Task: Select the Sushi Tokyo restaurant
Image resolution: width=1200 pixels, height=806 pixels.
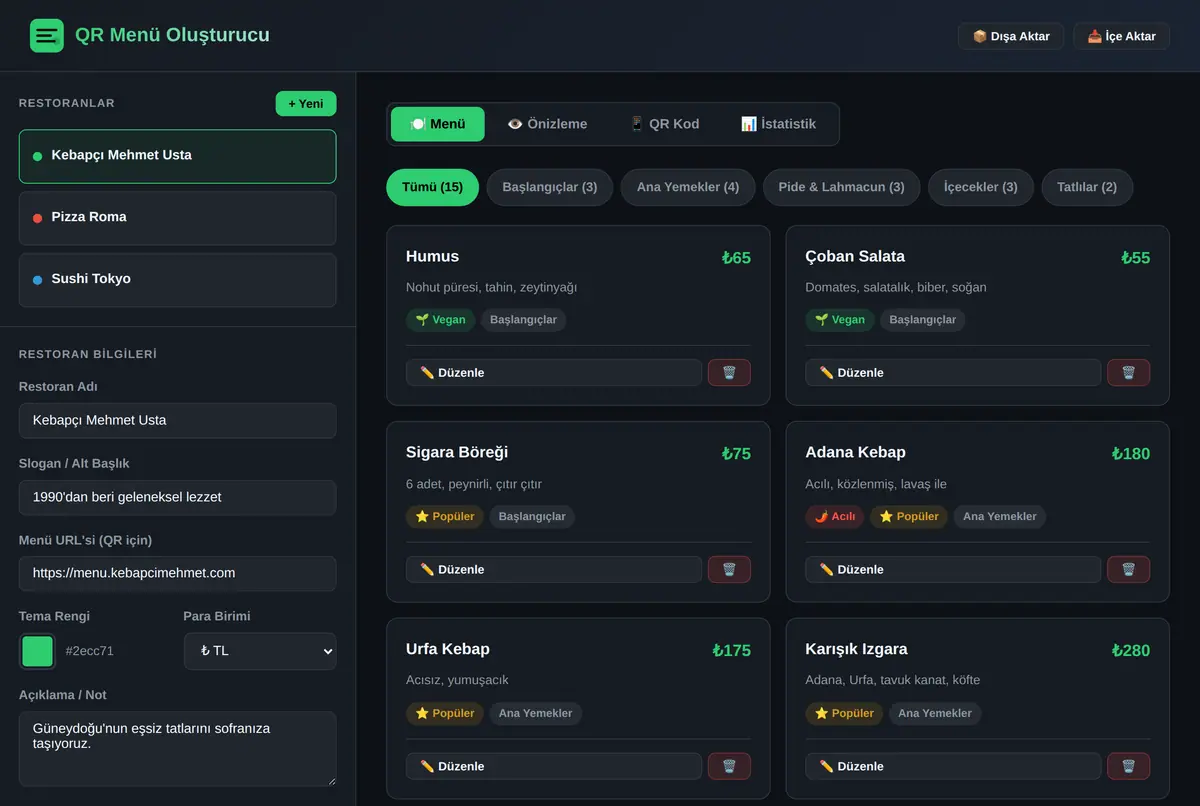Action: coord(178,280)
